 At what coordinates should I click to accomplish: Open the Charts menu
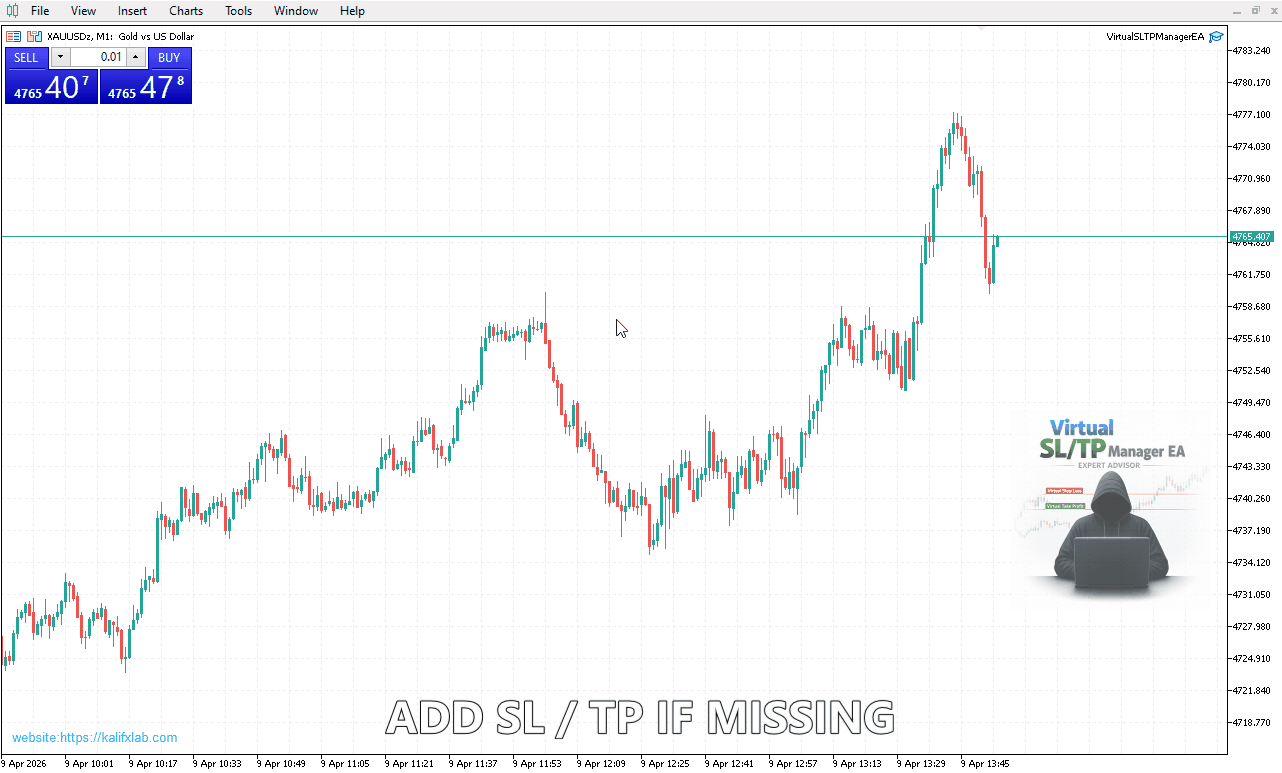pyautogui.click(x=186, y=11)
